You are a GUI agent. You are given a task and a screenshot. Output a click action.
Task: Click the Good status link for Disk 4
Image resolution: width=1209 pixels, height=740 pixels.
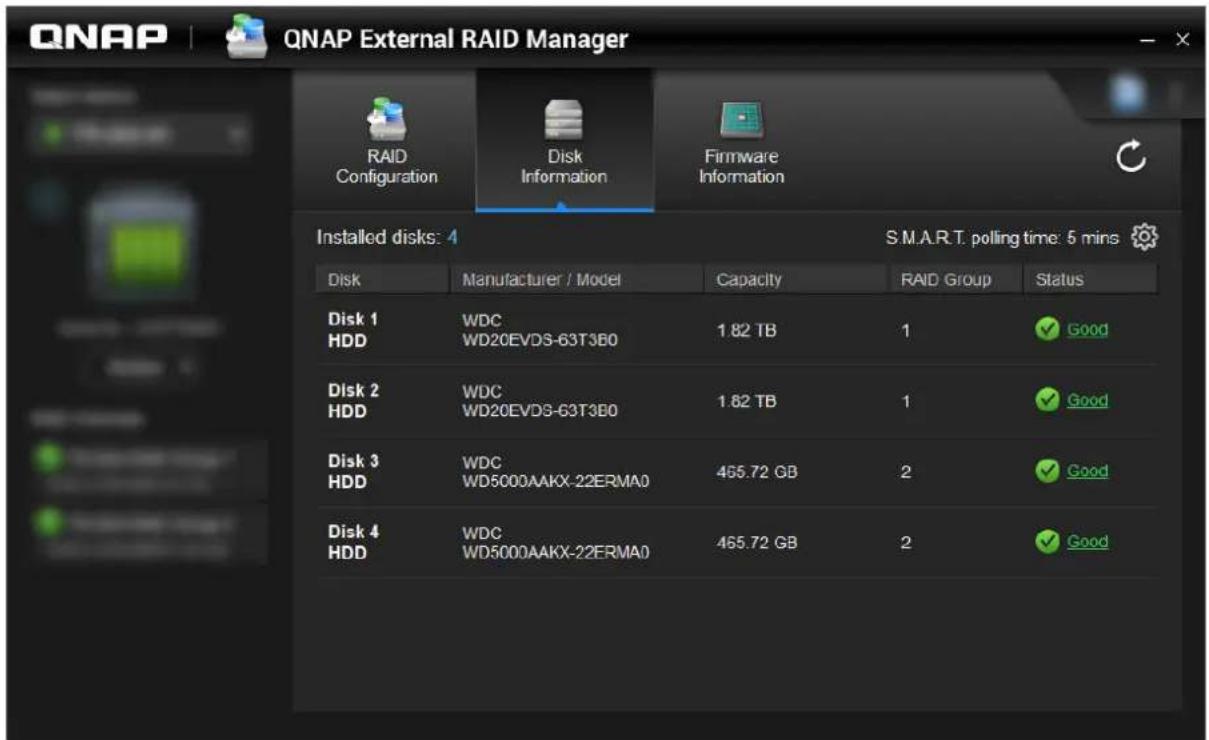coord(1087,542)
